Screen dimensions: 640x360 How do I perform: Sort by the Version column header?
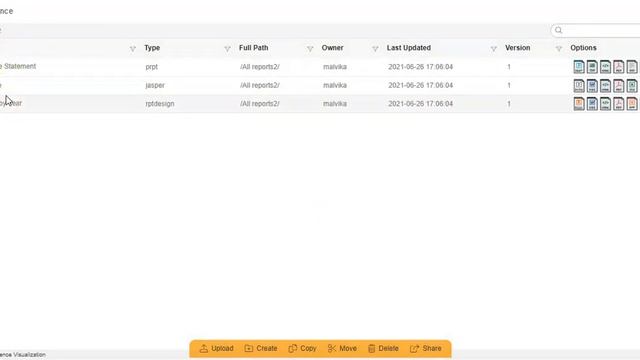(x=518, y=48)
